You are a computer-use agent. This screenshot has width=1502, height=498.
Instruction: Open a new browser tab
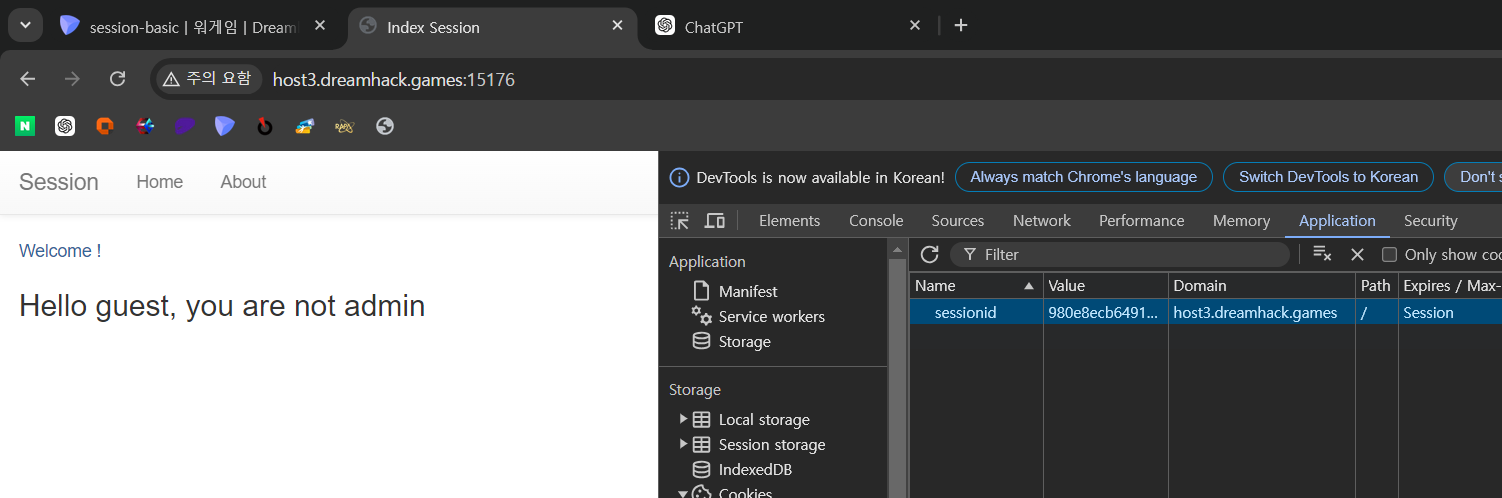(961, 26)
